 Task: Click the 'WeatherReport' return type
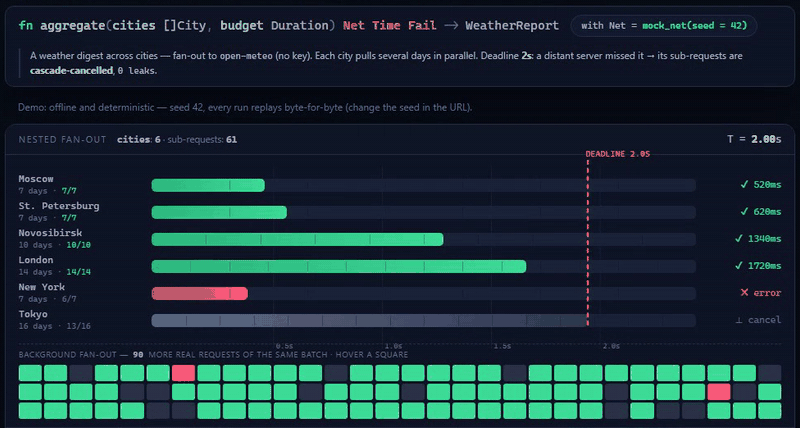click(512, 26)
